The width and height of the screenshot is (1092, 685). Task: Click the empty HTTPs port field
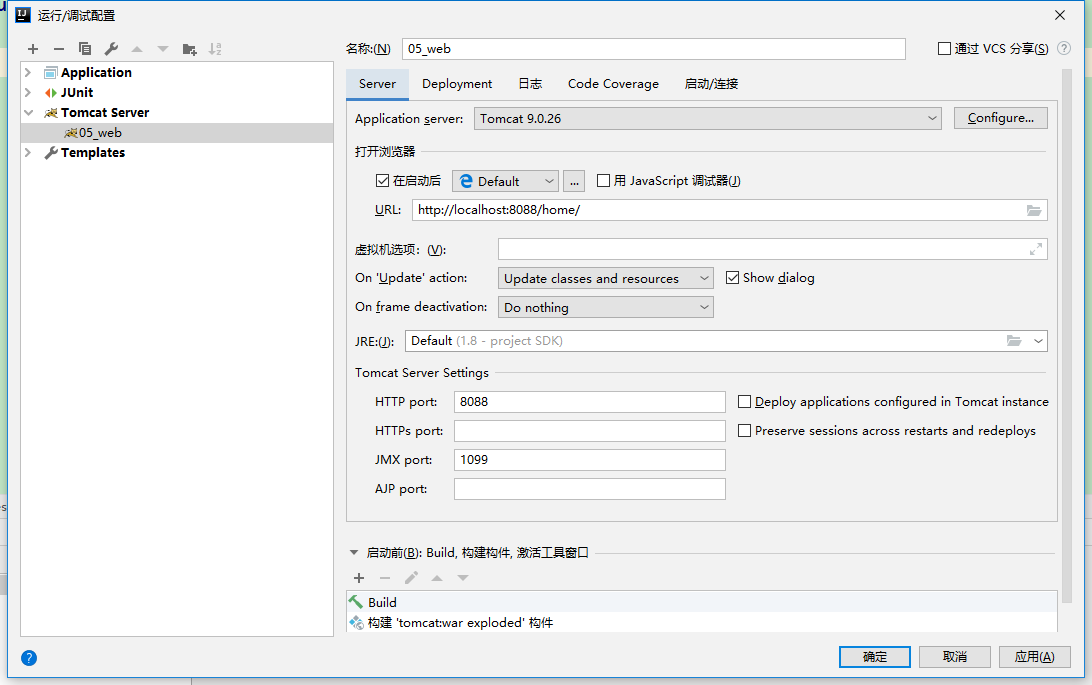point(590,431)
